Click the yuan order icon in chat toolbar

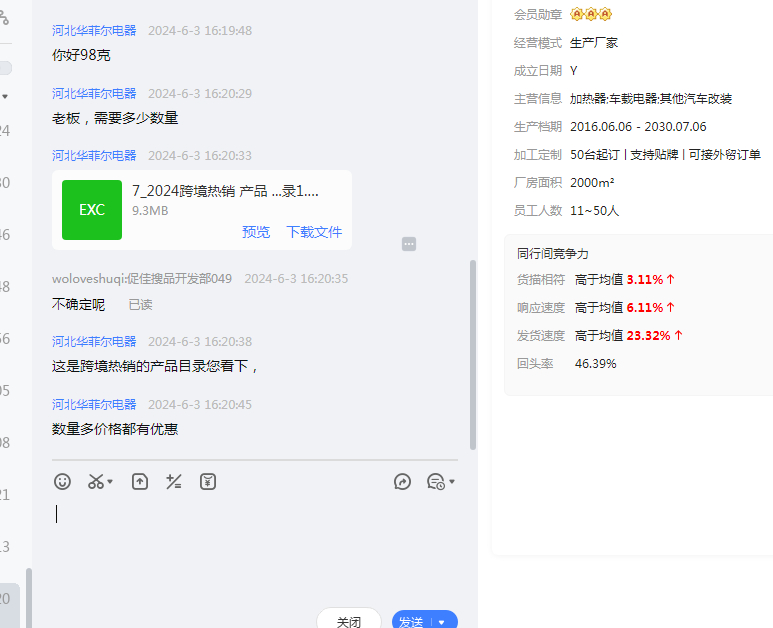(208, 482)
